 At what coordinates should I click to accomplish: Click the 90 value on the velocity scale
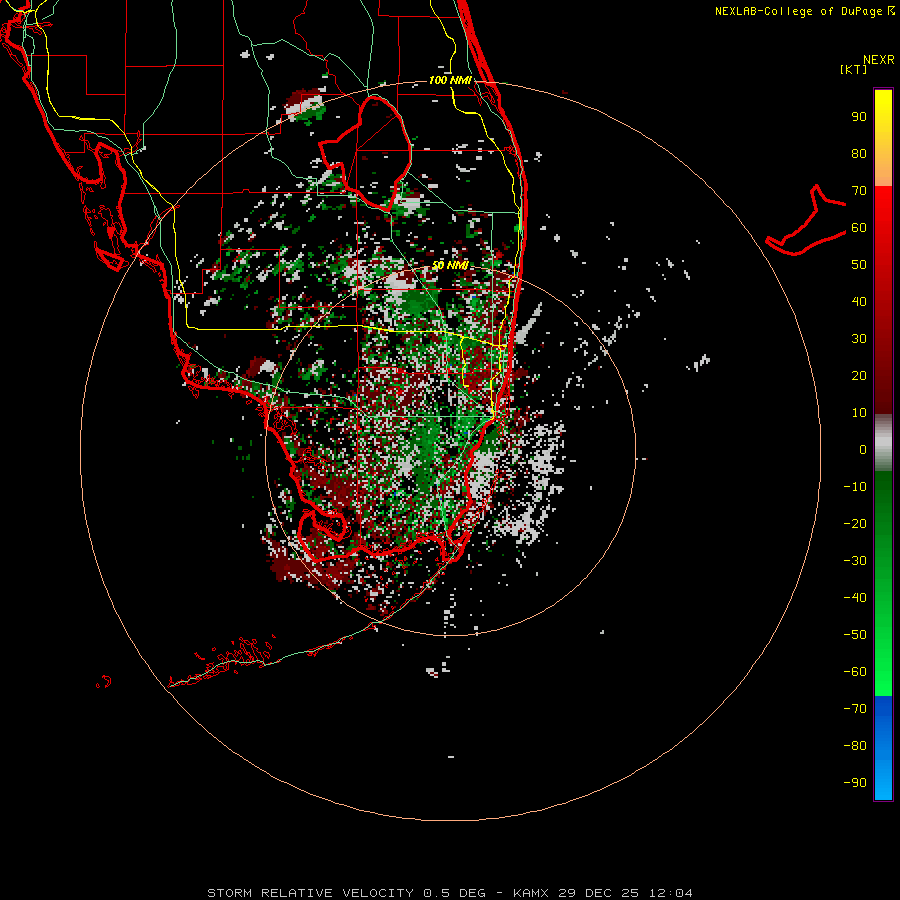[859, 117]
